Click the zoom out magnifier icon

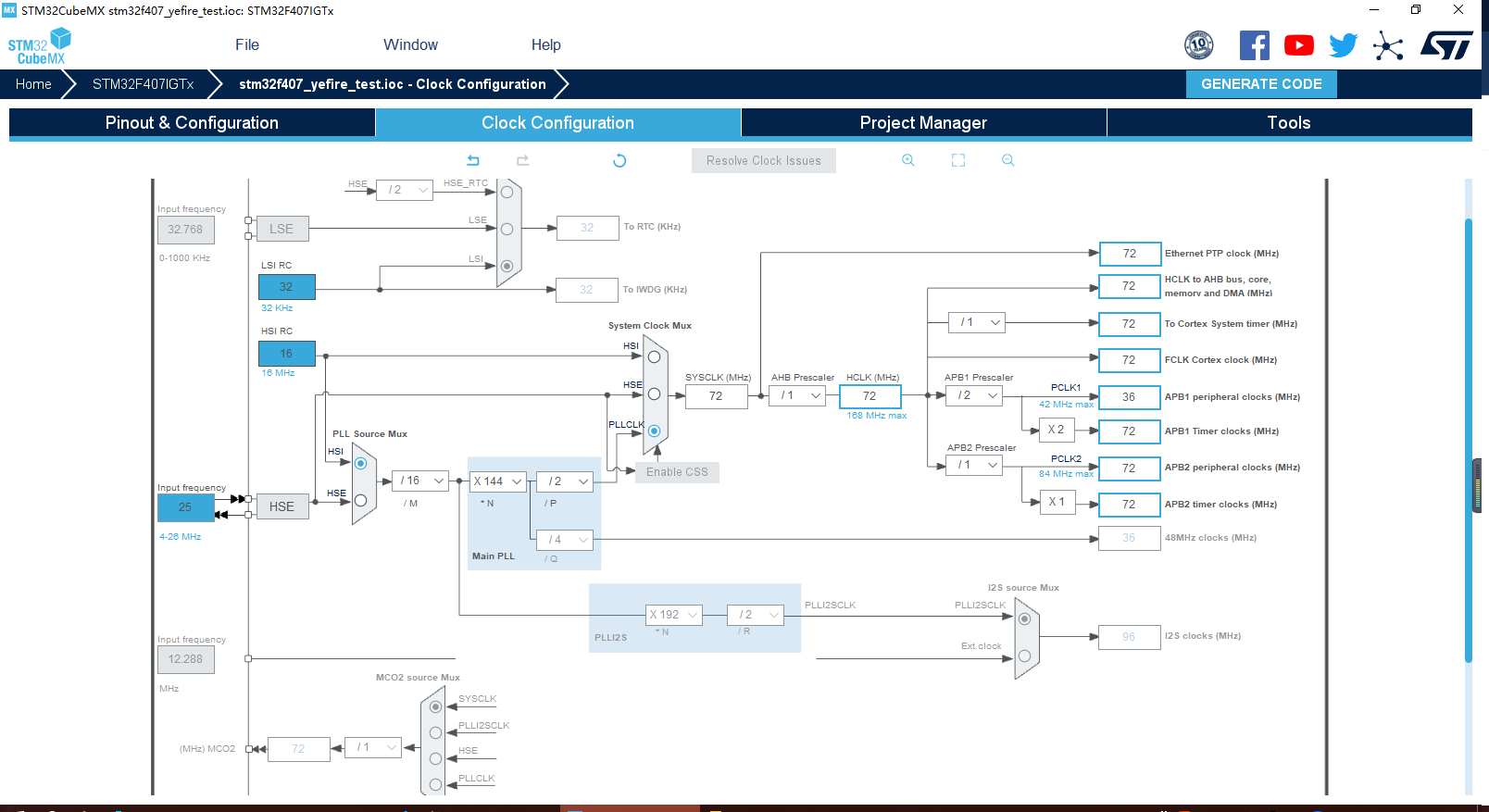[x=1008, y=160]
